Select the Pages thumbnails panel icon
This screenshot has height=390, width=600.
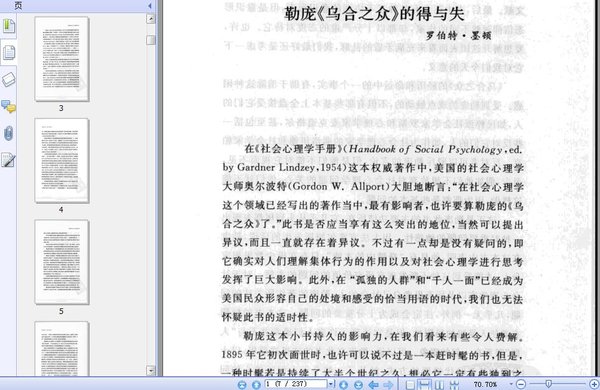(x=8, y=52)
